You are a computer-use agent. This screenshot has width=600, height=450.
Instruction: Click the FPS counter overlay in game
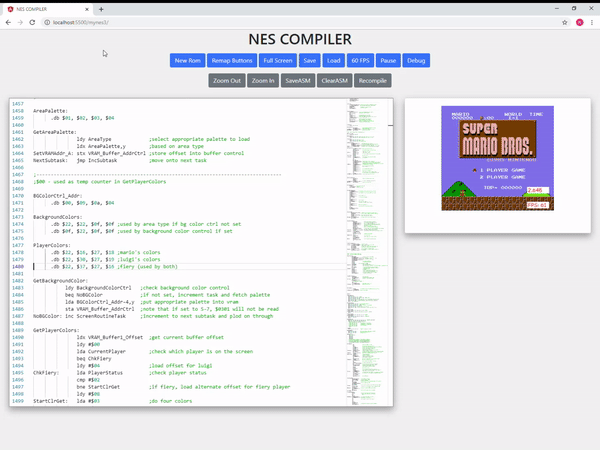(x=537, y=205)
